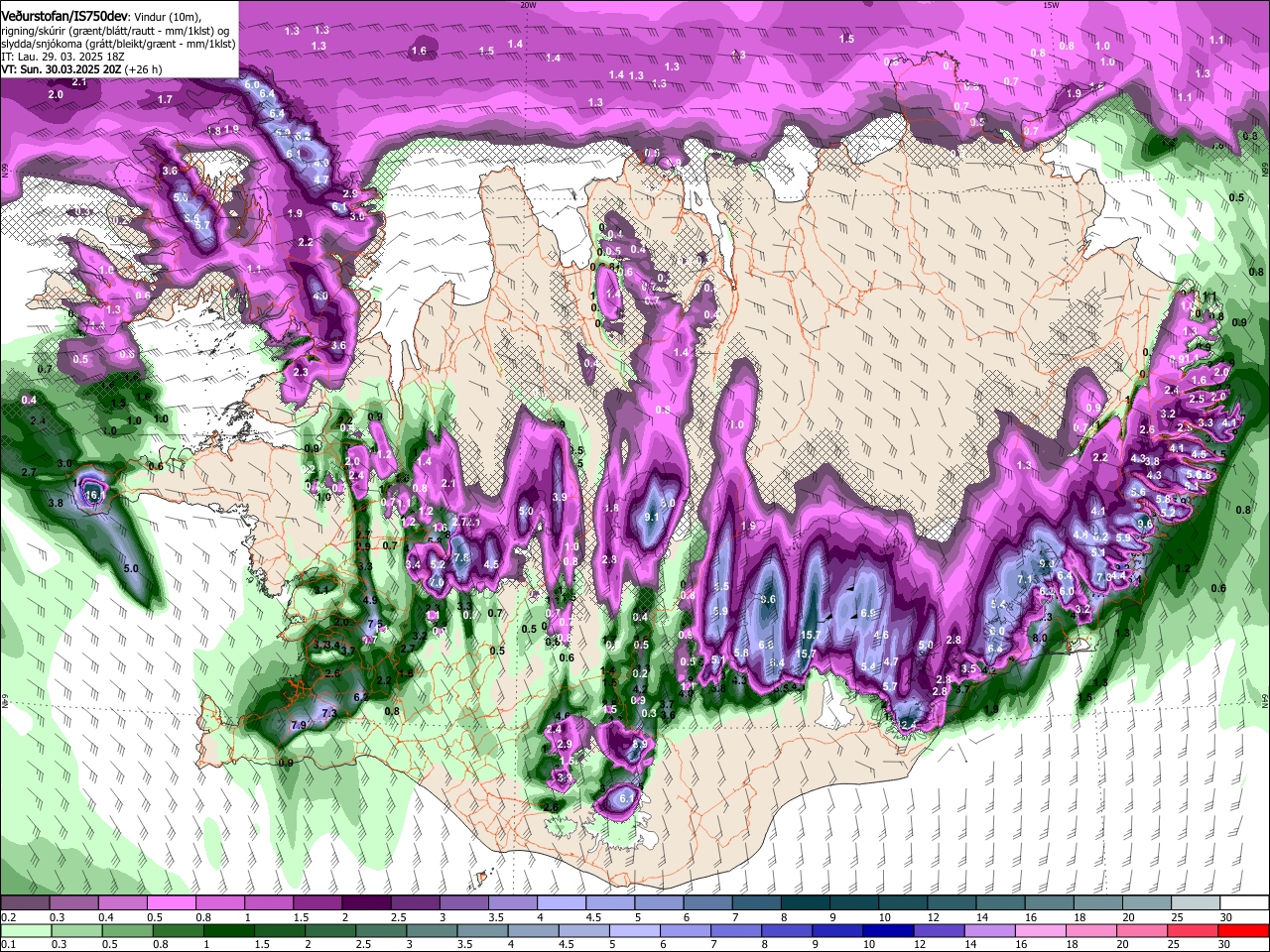Select rain legend swatch between 1 and 1.5
The height and width of the screenshot is (952, 1270).
(x=229, y=931)
